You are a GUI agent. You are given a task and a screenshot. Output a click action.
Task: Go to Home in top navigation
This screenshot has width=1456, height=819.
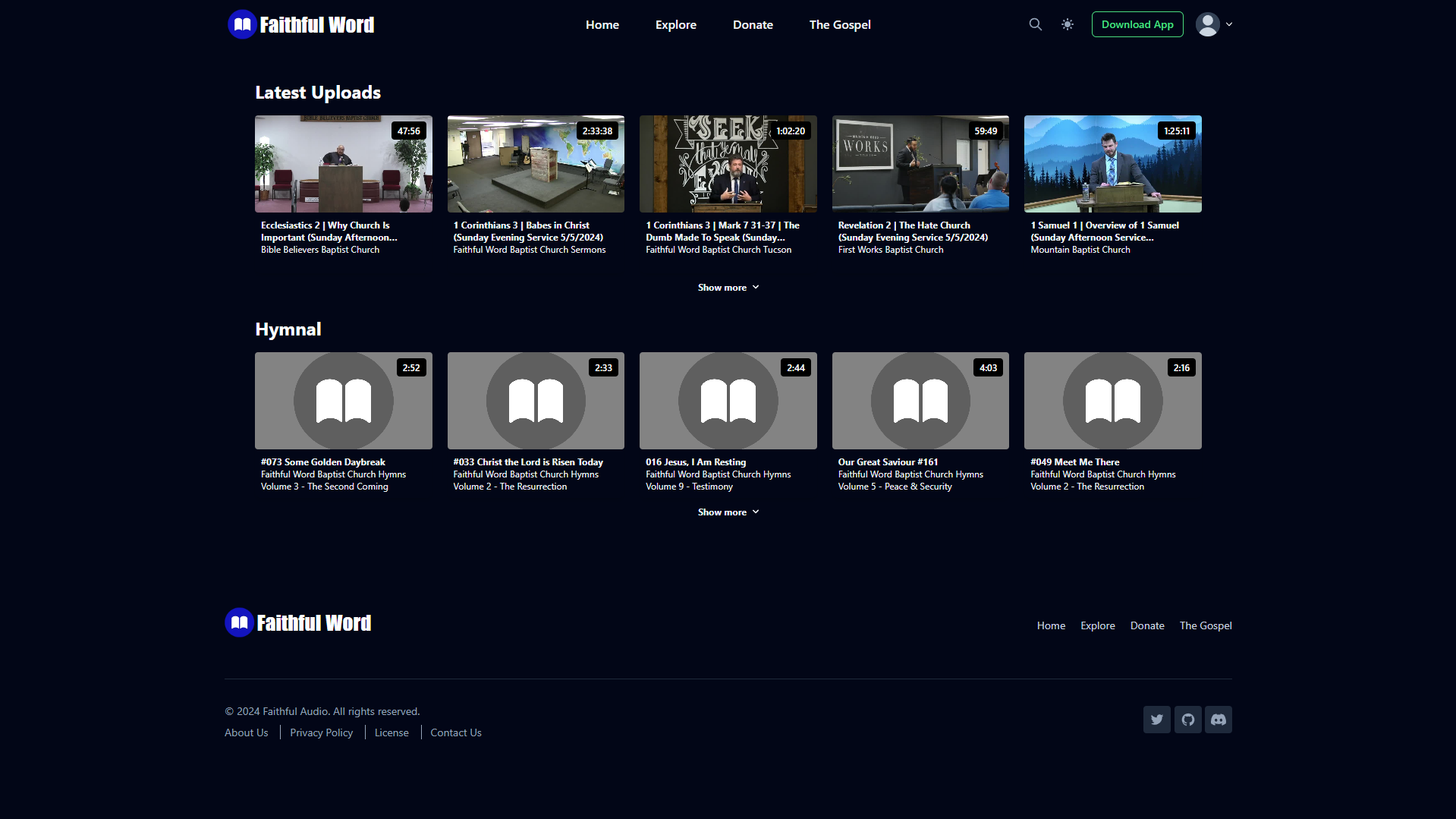tap(602, 24)
